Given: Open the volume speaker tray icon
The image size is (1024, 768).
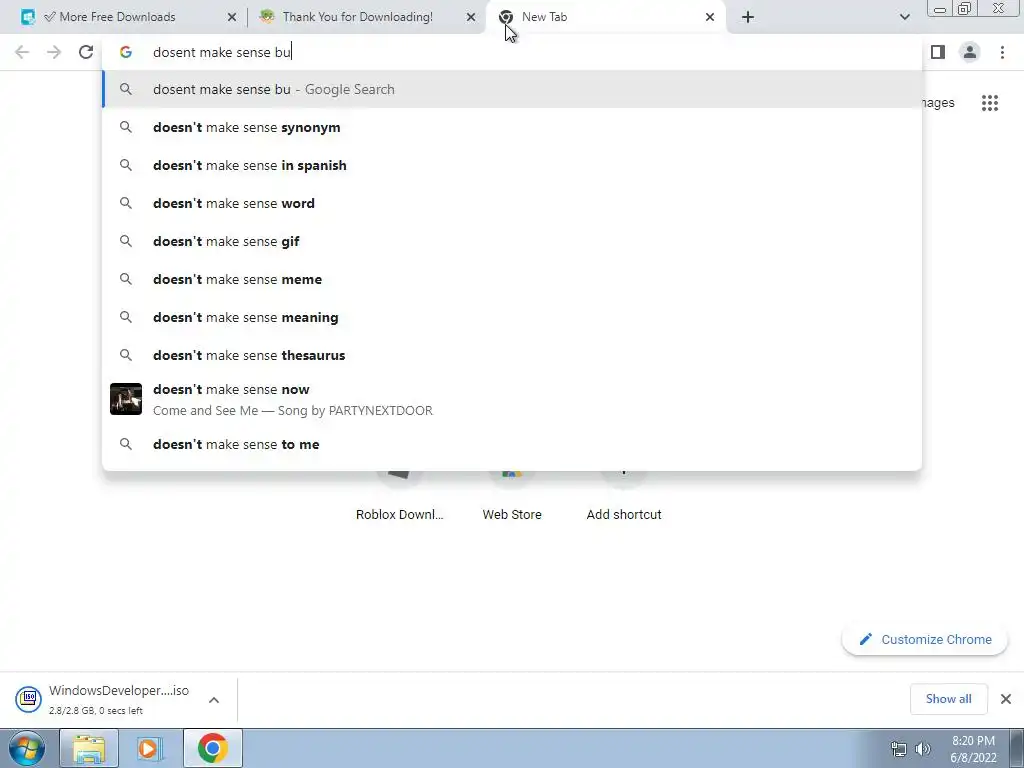Looking at the screenshot, I should pos(923,749).
